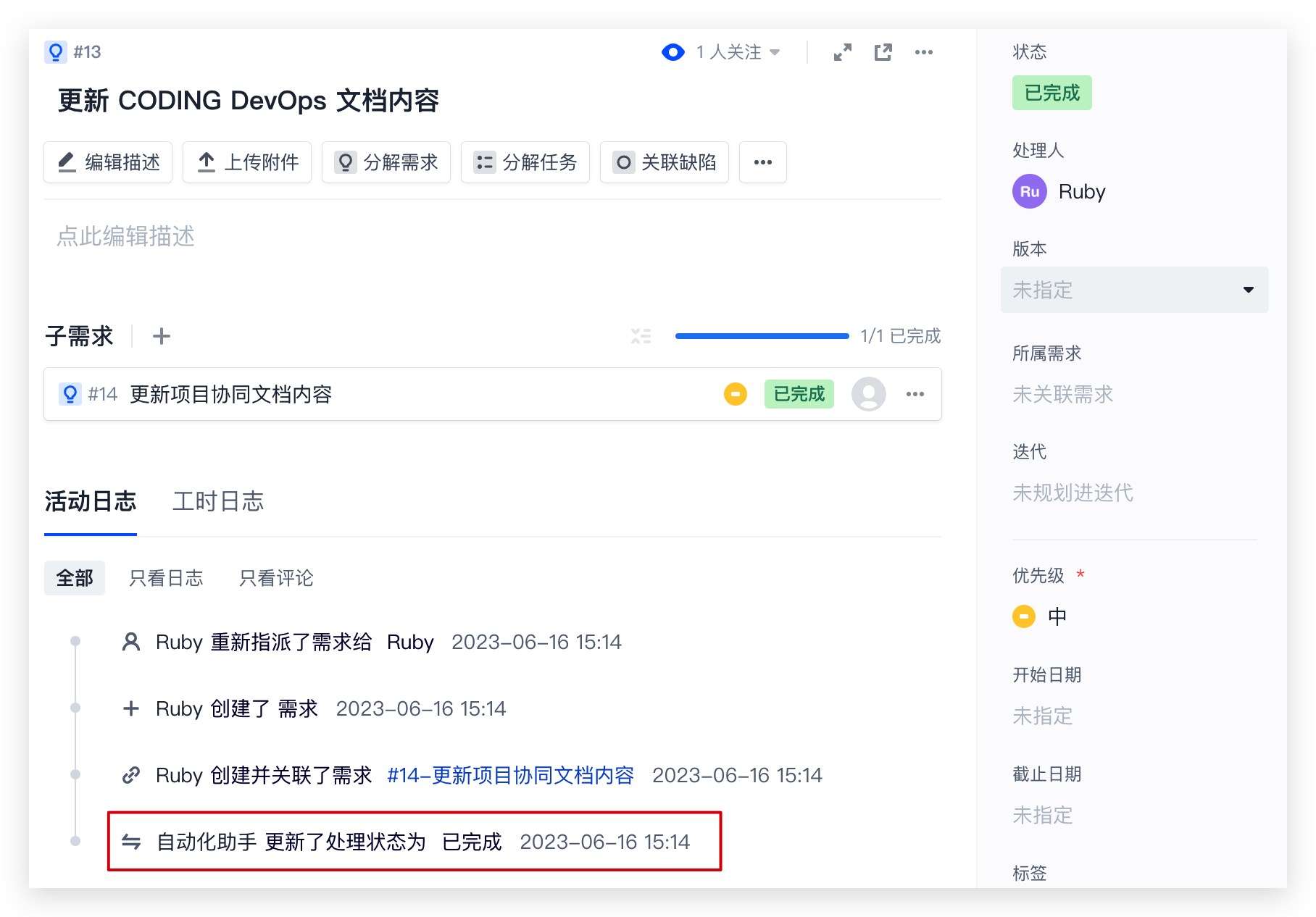1316x917 pixels.
Task: Click the 分解需求 button
Action: [x=386, y=162]
